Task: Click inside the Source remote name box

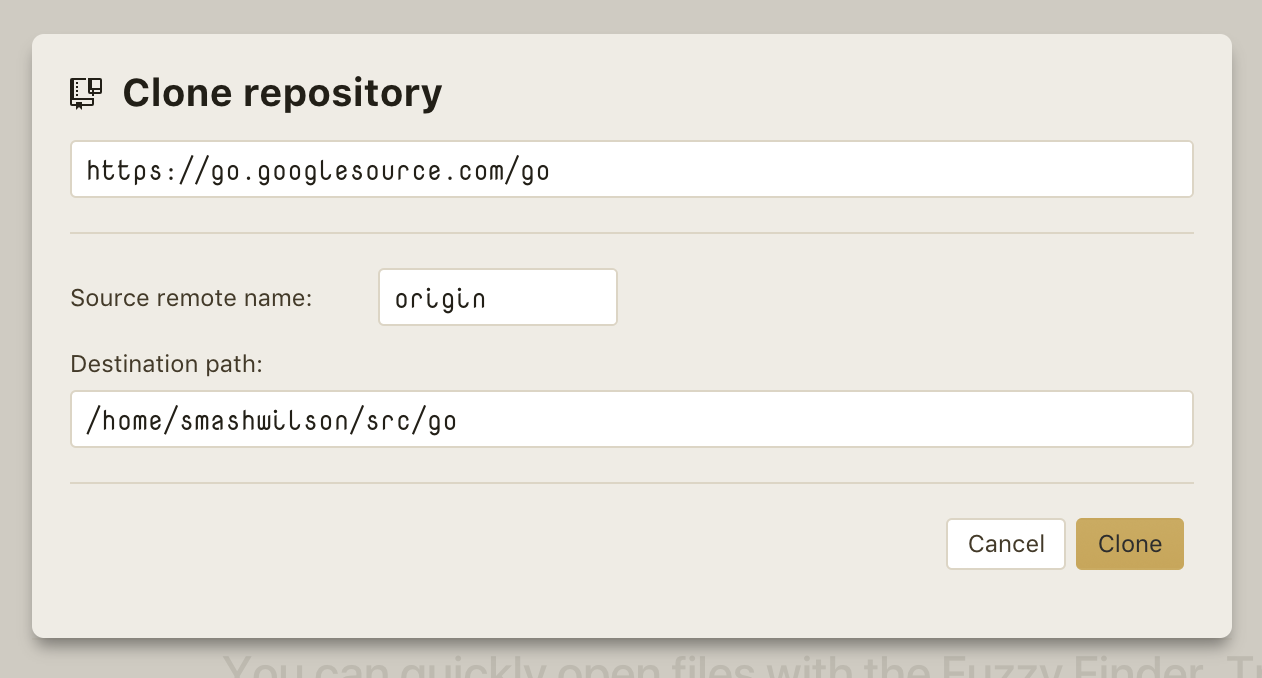Action: 497,297
